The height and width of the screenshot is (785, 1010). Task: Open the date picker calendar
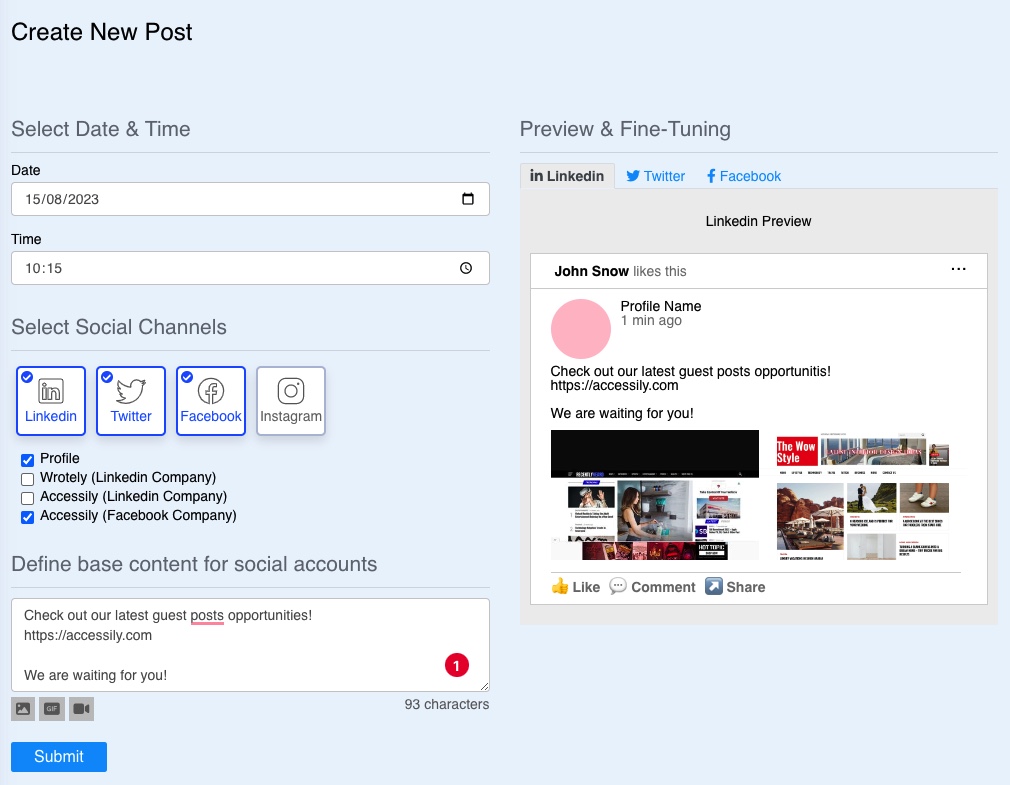click(x=467, y=199)
